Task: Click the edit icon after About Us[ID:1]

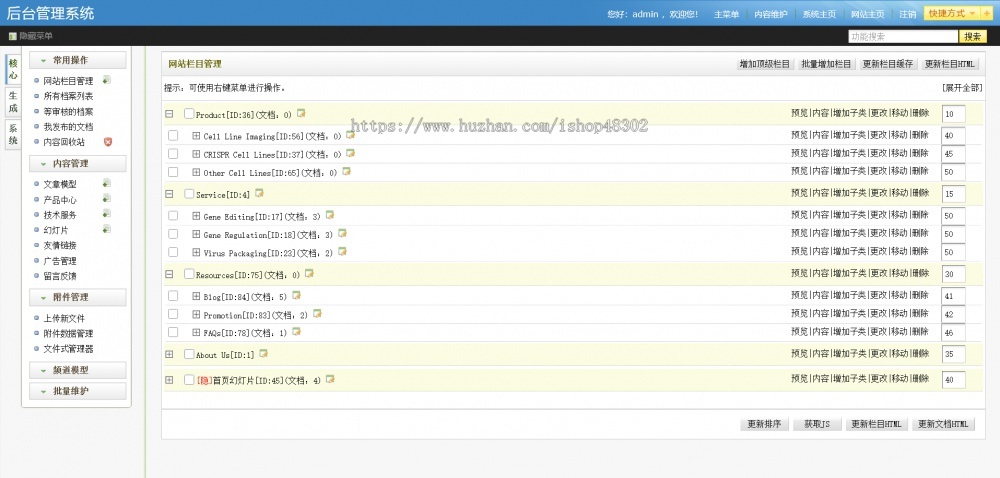Action: 263,353
